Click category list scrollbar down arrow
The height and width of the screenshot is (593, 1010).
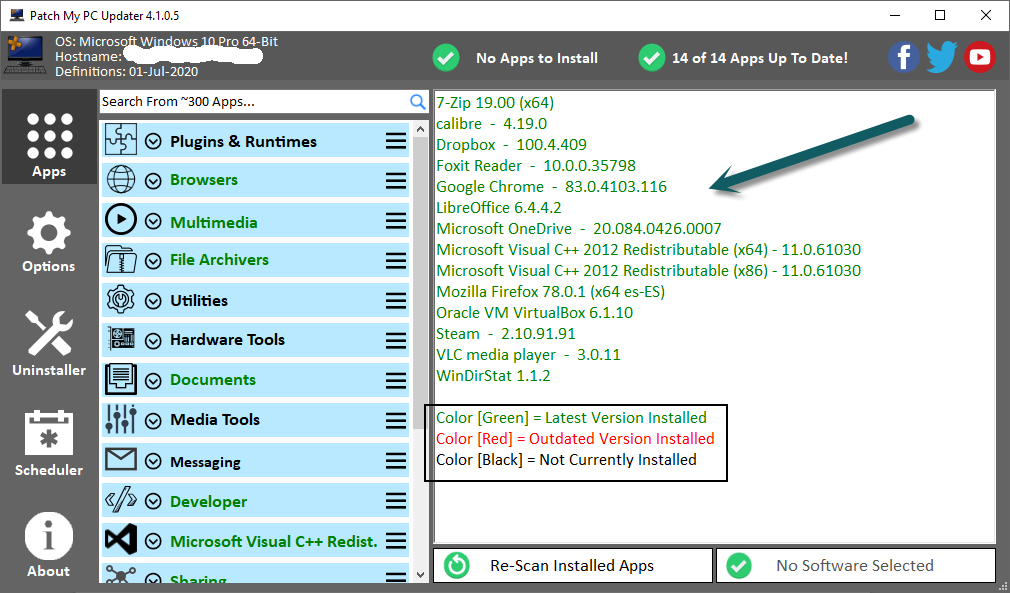pos(421,574)
